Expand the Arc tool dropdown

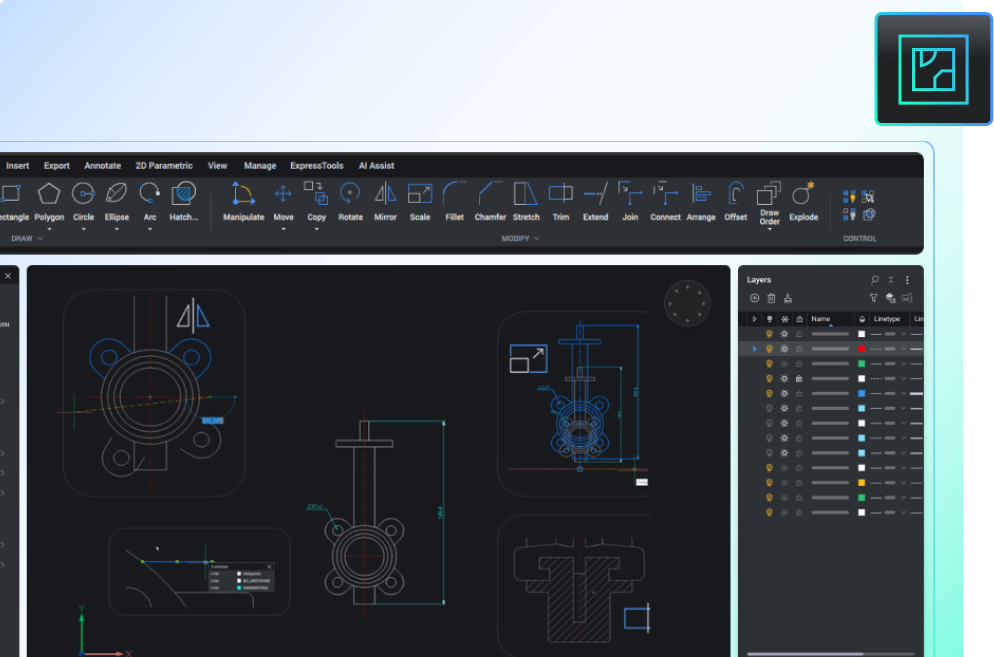point(150,229)
